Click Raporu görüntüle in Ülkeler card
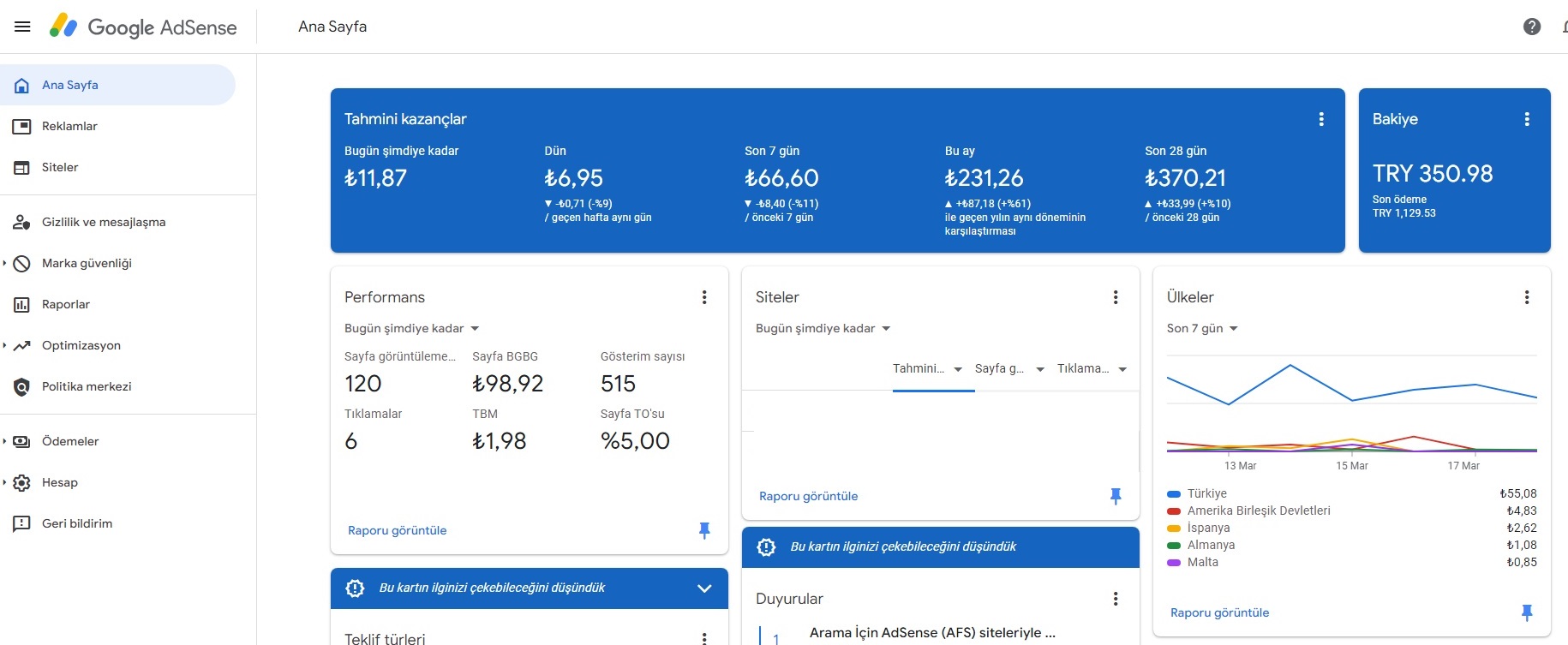Screen dimensions: 1568x645 coord(1220,612)
